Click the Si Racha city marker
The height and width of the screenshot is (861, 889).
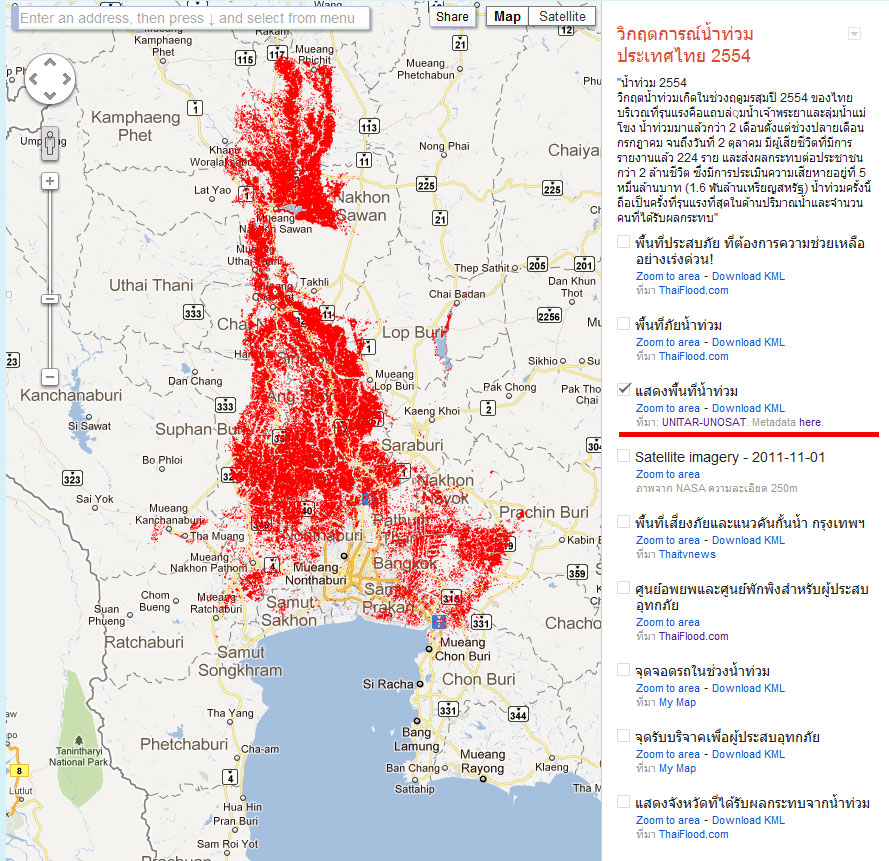coord(420,684)
